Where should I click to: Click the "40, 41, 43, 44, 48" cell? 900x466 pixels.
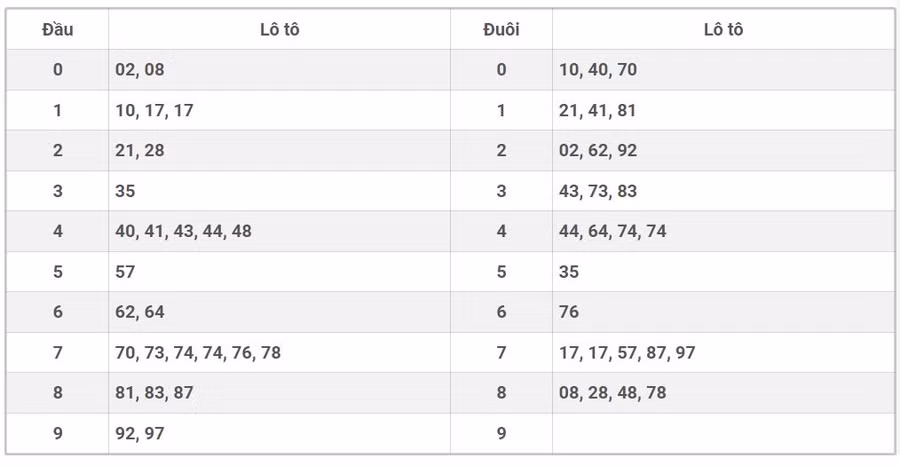[184, 231]
